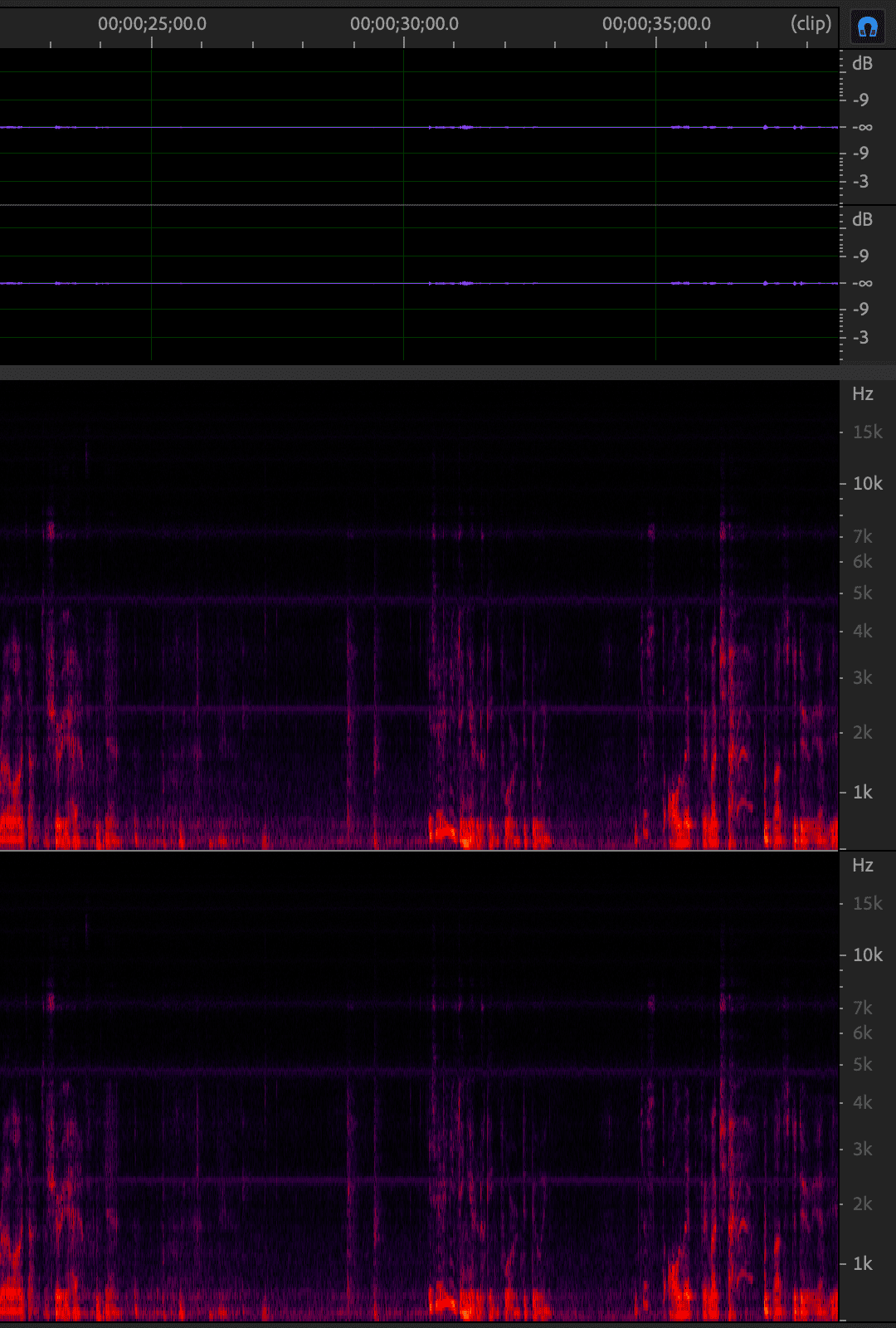Click the 00;00;35;00.0 mark on time ruler
The image size is (896, 1328).
(656, 24)
